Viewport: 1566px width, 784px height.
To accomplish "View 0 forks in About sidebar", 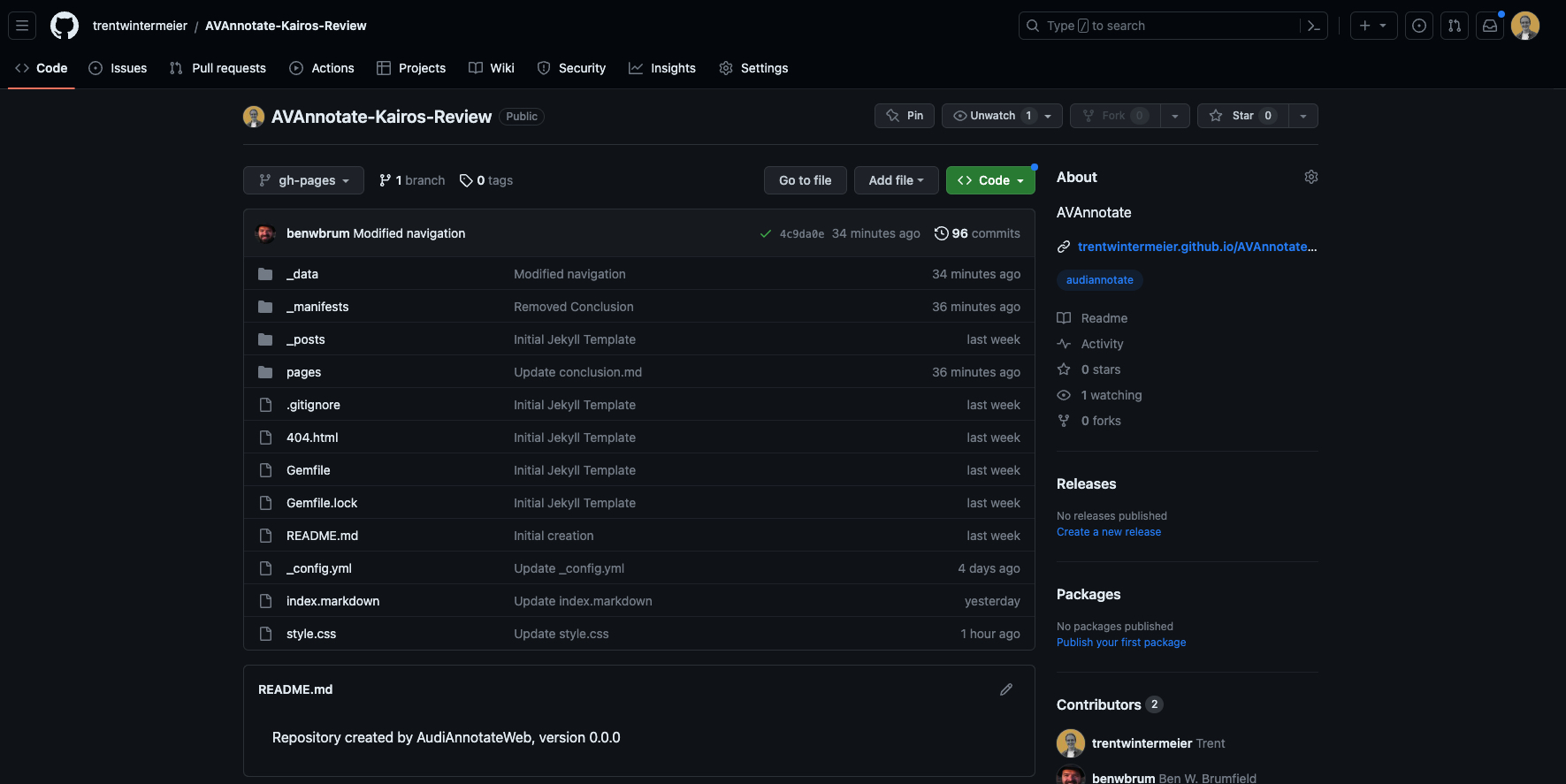I will pos(1089,421).
